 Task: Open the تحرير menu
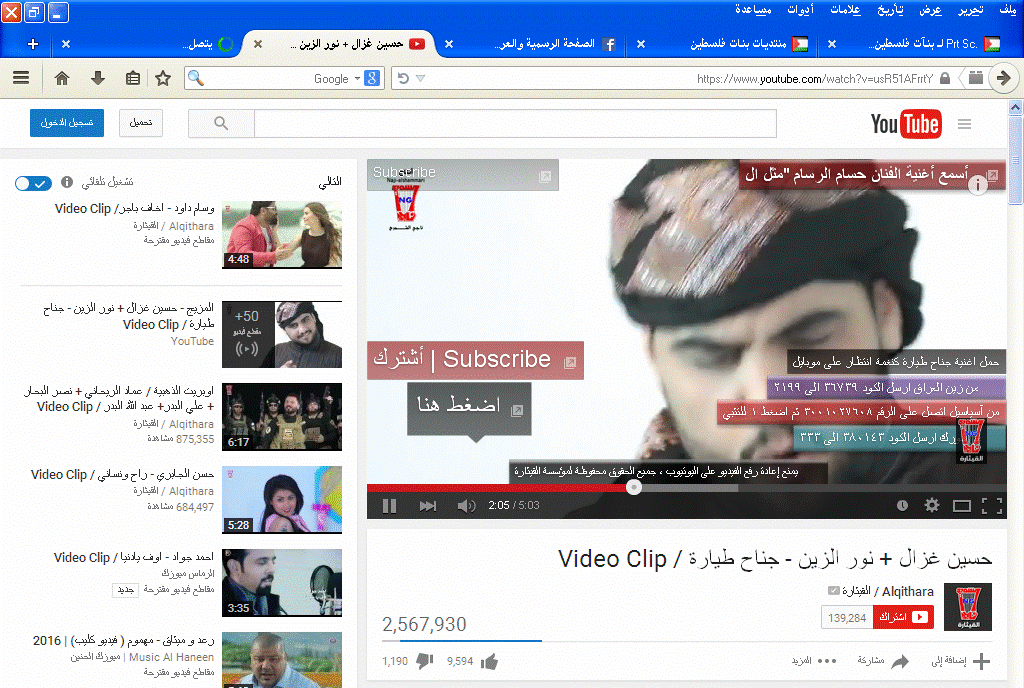click(970, 10)
